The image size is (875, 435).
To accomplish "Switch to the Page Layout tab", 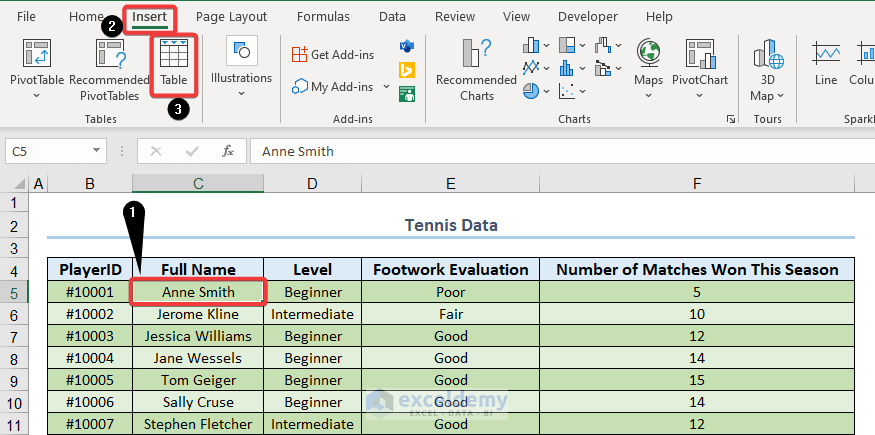I will point(232,17).
